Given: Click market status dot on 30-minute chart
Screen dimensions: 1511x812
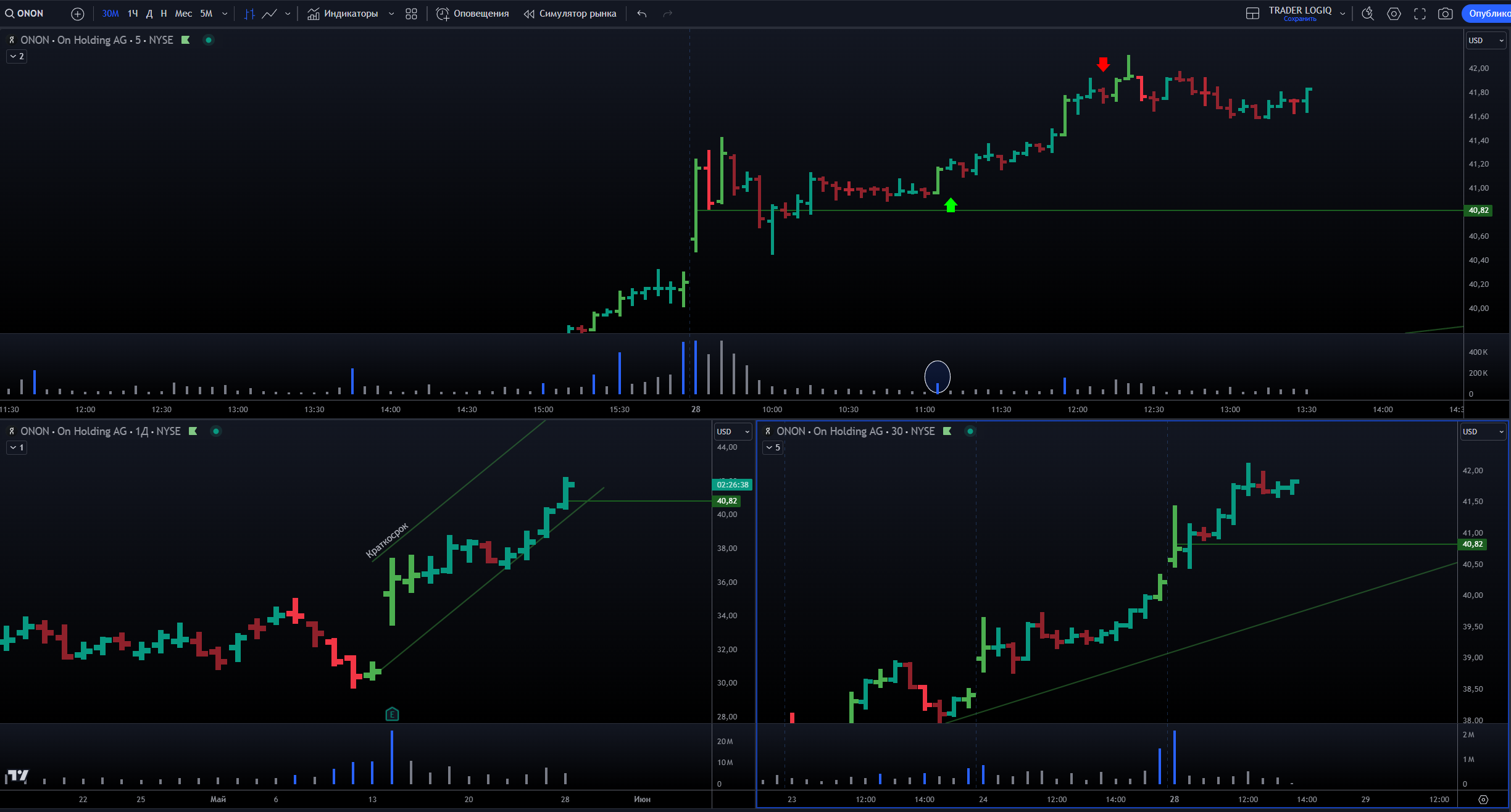Looking at the screenshot, I should click(970, 431).
